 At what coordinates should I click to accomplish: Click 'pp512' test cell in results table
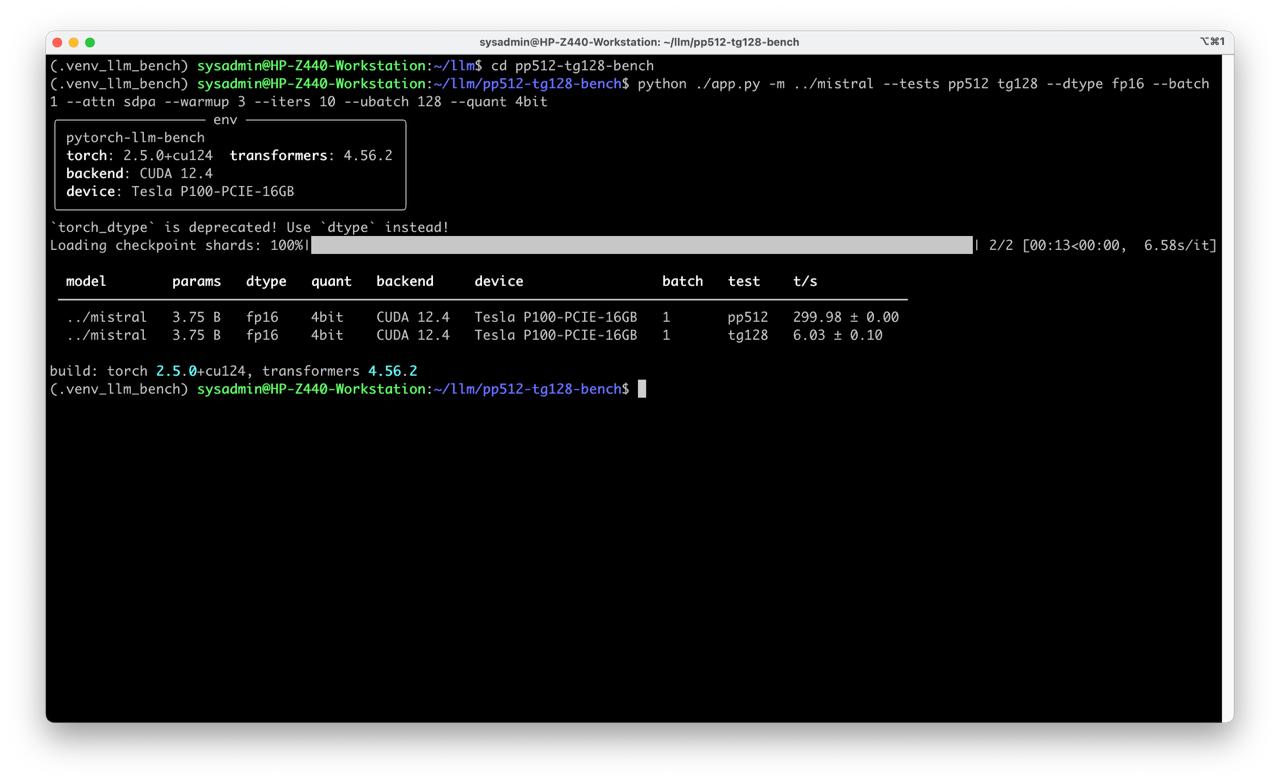point(748,318)
